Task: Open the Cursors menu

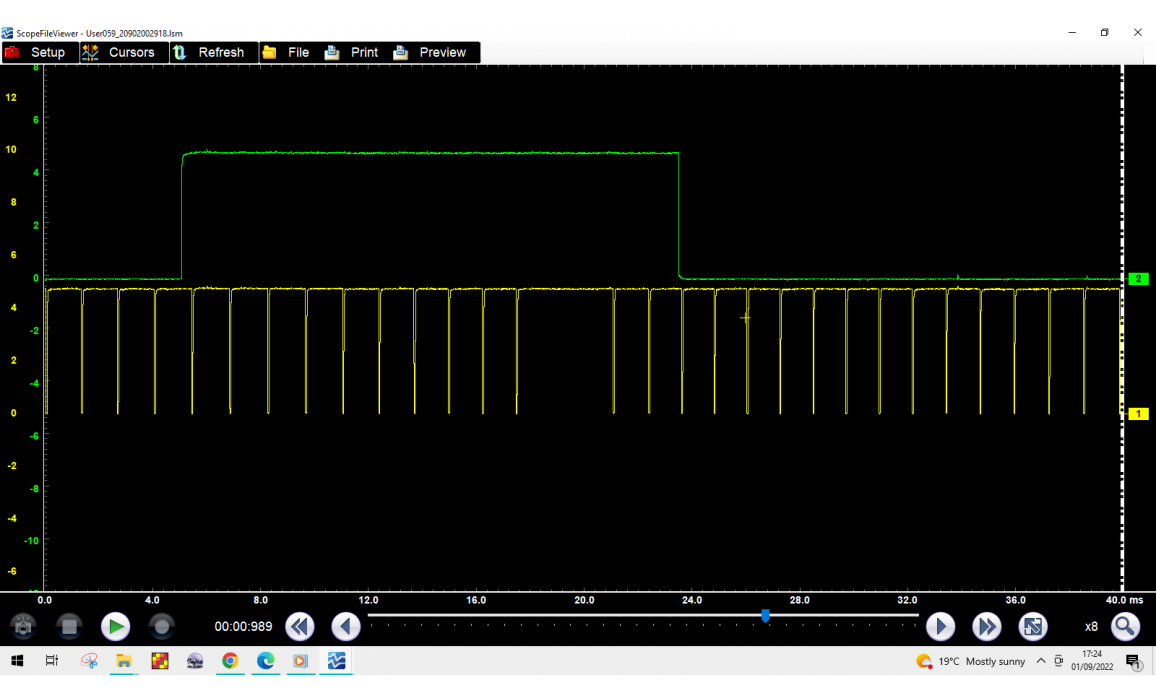Action: (119, 52)
